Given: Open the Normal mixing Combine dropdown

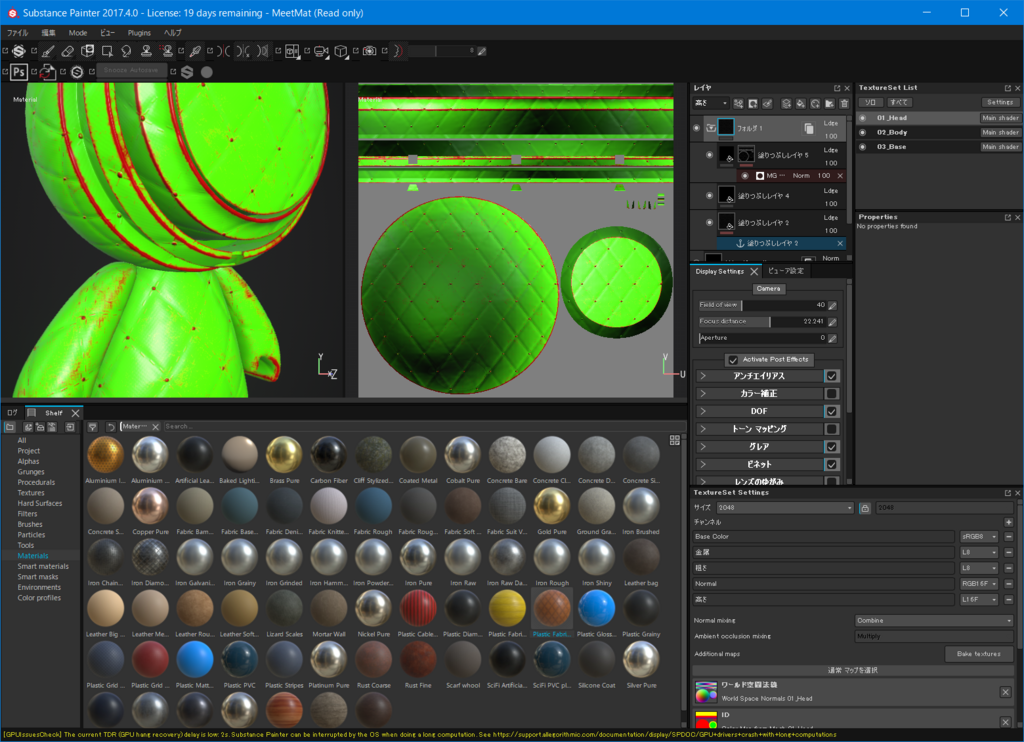Looking at the screenshot, I should (934, 621).
